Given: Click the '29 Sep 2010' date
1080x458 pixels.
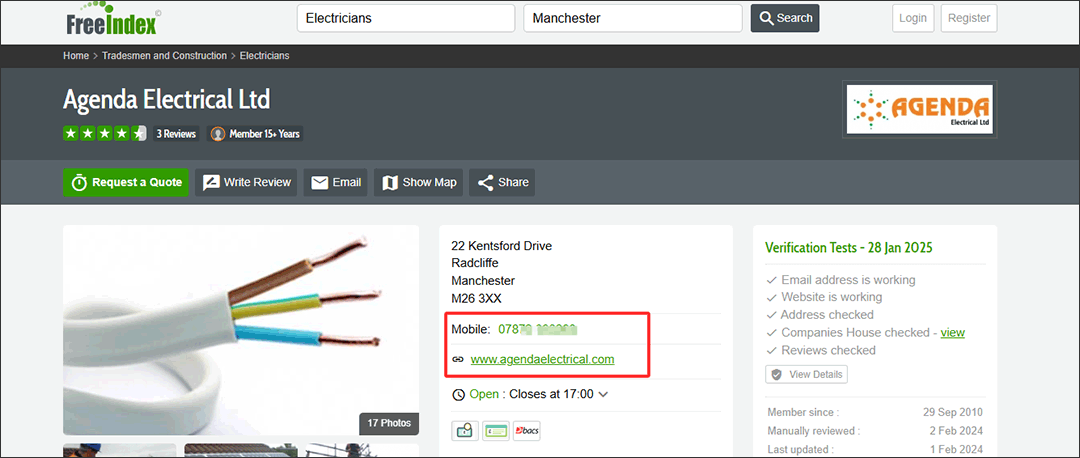Looking at the screenshot, I should pyautogui.click(x=953, y=413).
